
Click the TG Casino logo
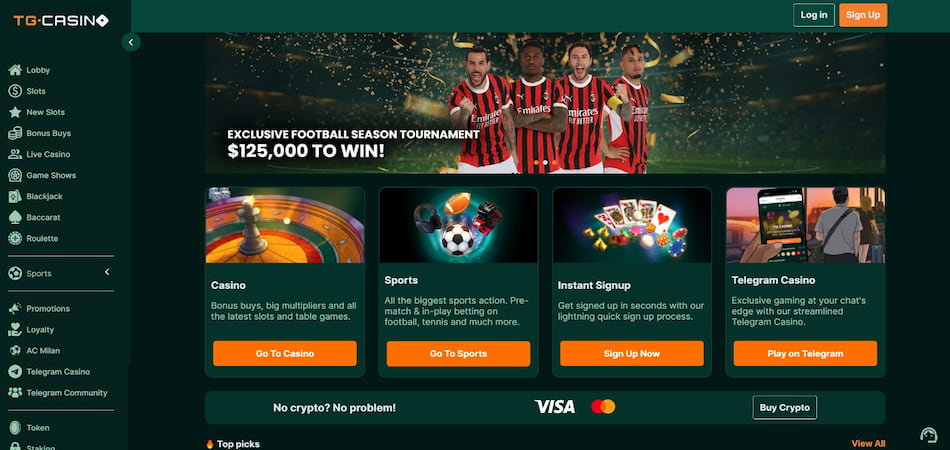tap(61, 21)
